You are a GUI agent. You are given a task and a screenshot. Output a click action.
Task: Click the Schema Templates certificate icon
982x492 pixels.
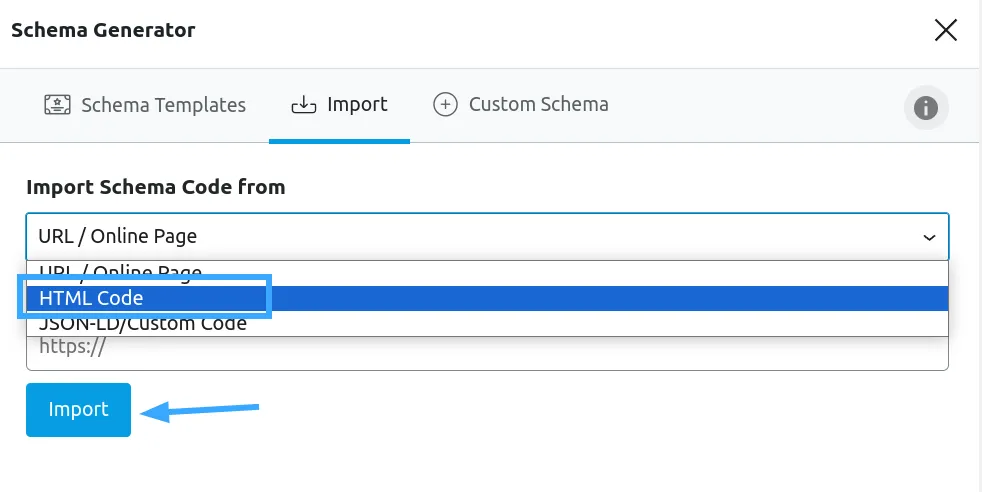[x=57, y=105]
